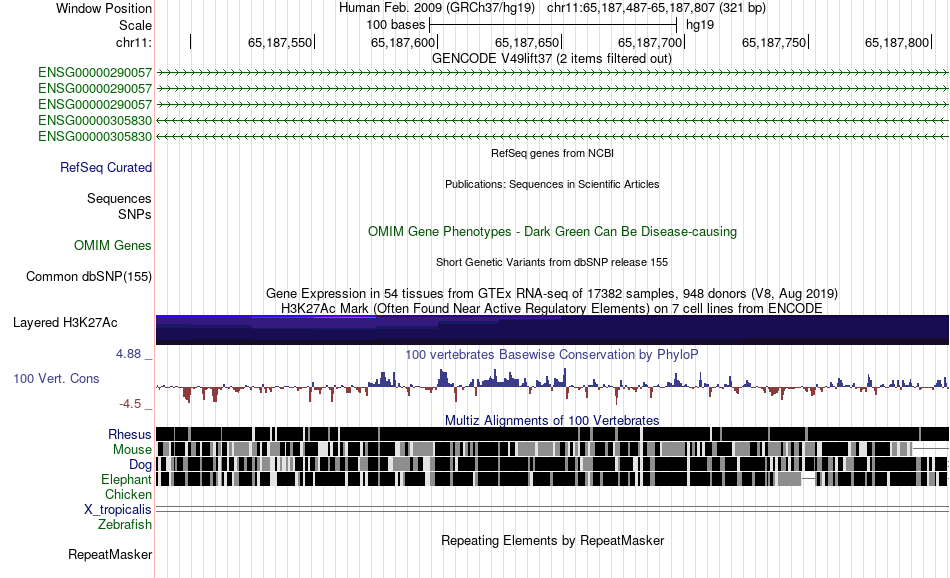
Task: Click the Mouse alignment bar
Action: click(552, 449)
